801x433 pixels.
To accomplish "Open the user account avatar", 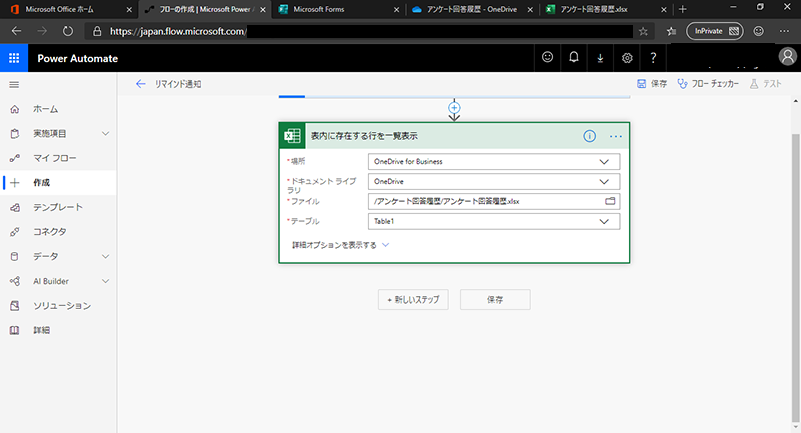I will click(787, 57).
